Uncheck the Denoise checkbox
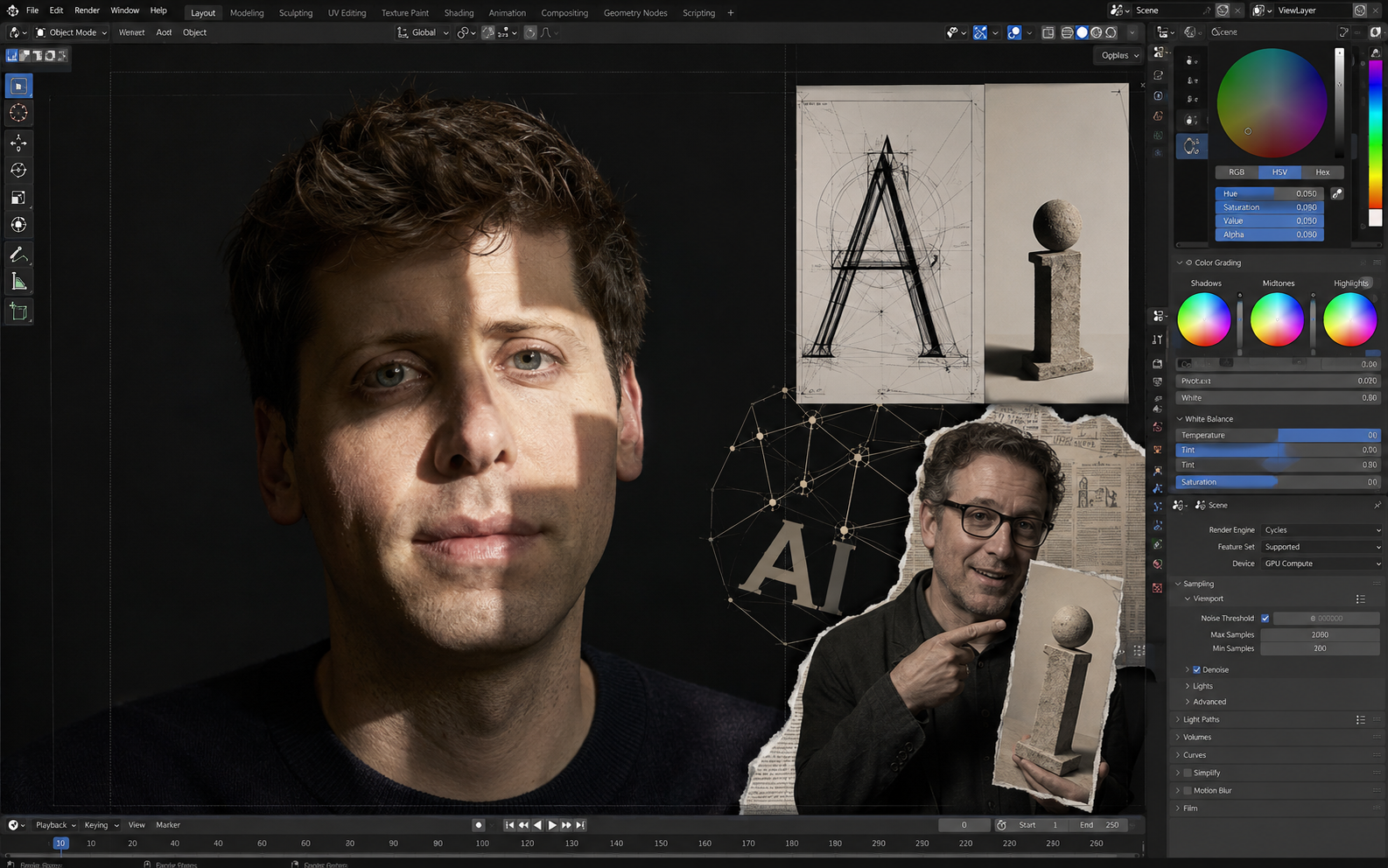Screen dimensions: 1388x868 [1196, 670]
